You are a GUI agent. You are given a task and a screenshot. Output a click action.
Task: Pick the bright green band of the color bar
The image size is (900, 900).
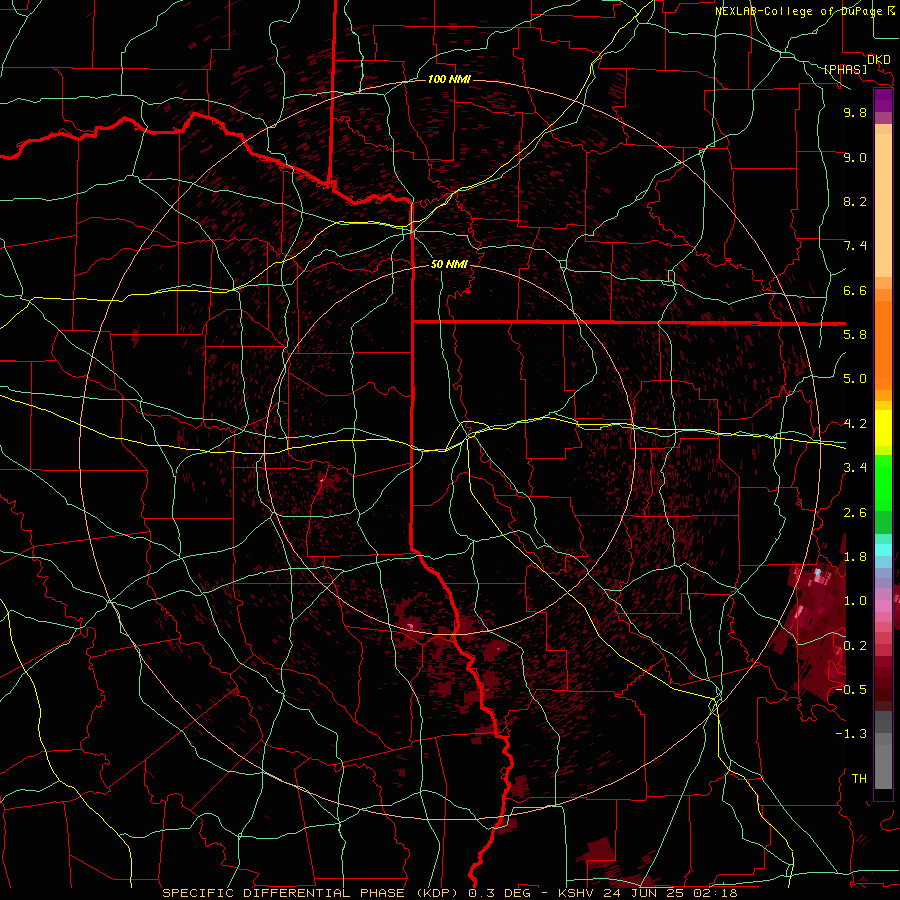(883, 483)
